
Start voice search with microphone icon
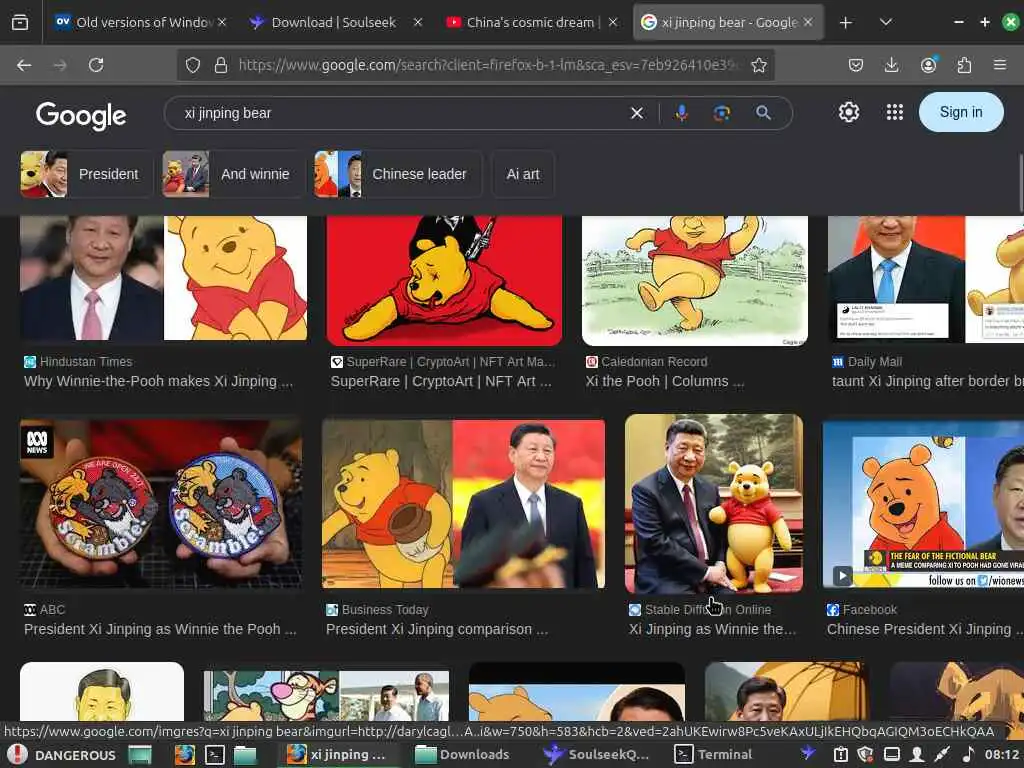pos(681,113)
